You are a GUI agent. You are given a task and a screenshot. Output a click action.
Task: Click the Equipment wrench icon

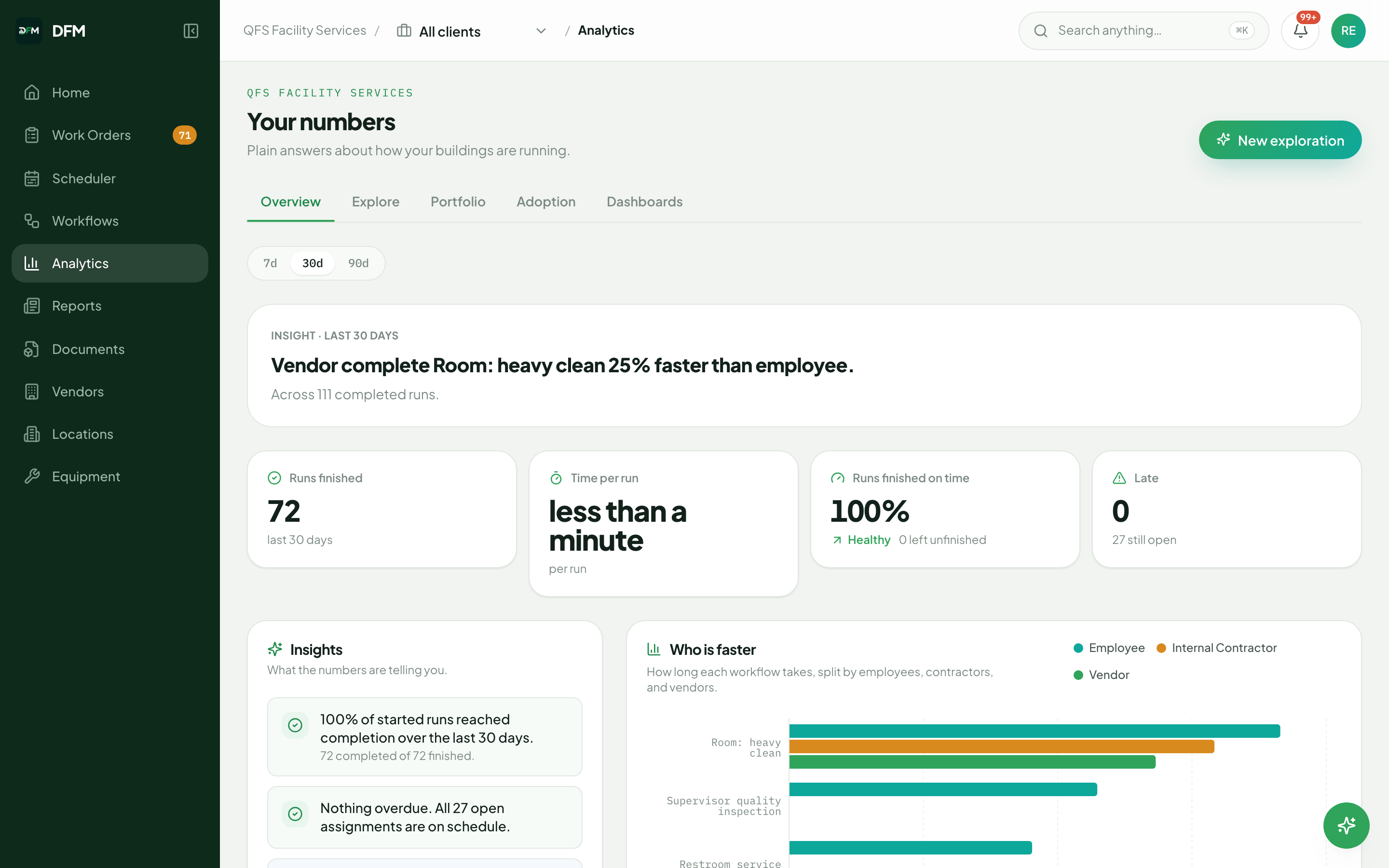(x=31, y=476)
